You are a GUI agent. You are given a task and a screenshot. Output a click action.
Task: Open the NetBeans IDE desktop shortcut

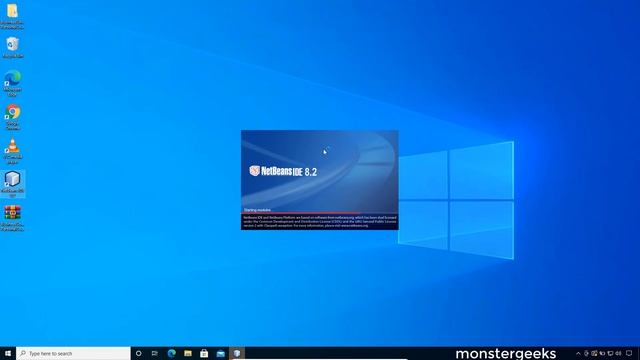point(12,184)
